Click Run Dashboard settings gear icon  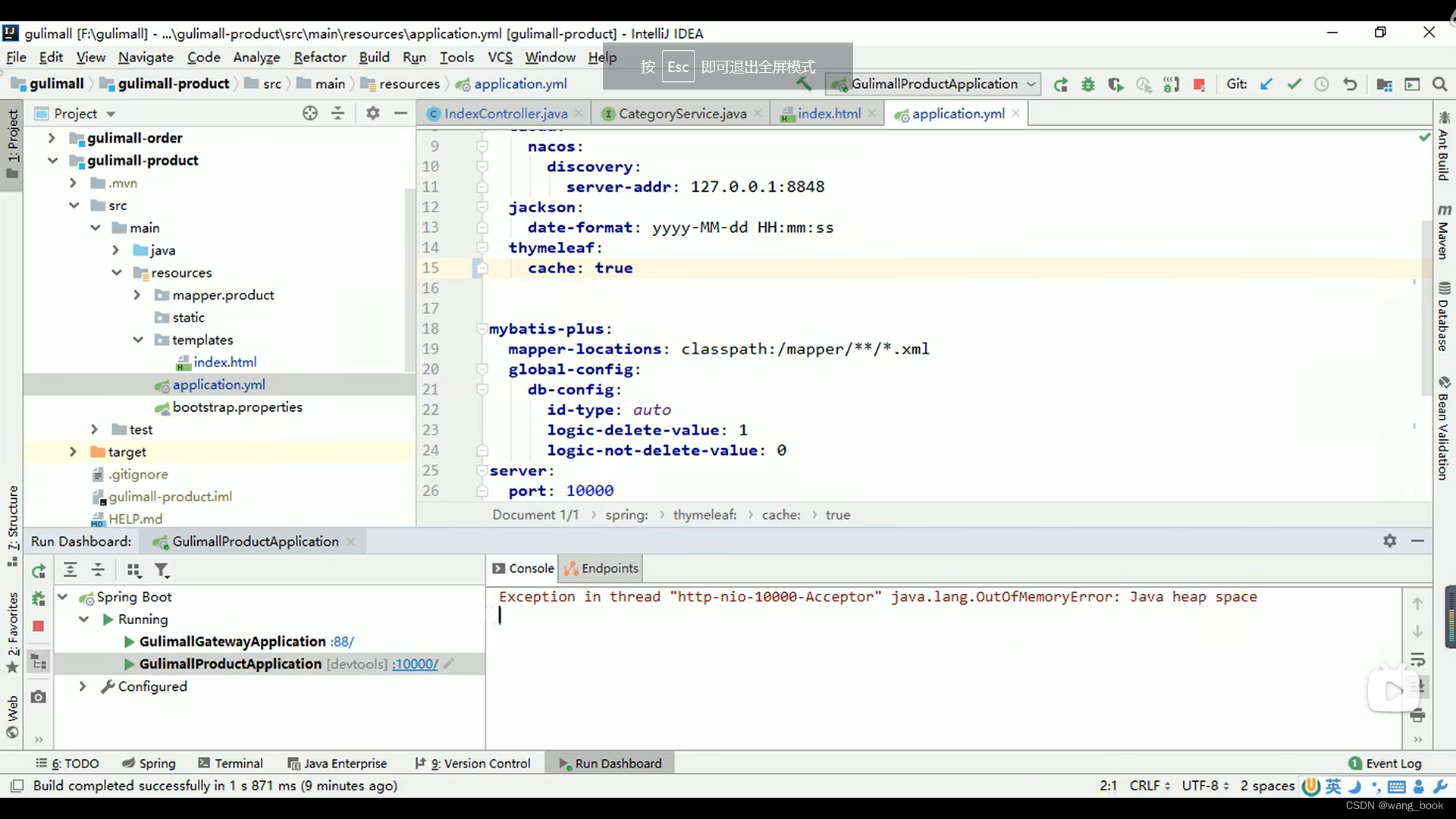pyautogui.click(x=1389, y=541)
